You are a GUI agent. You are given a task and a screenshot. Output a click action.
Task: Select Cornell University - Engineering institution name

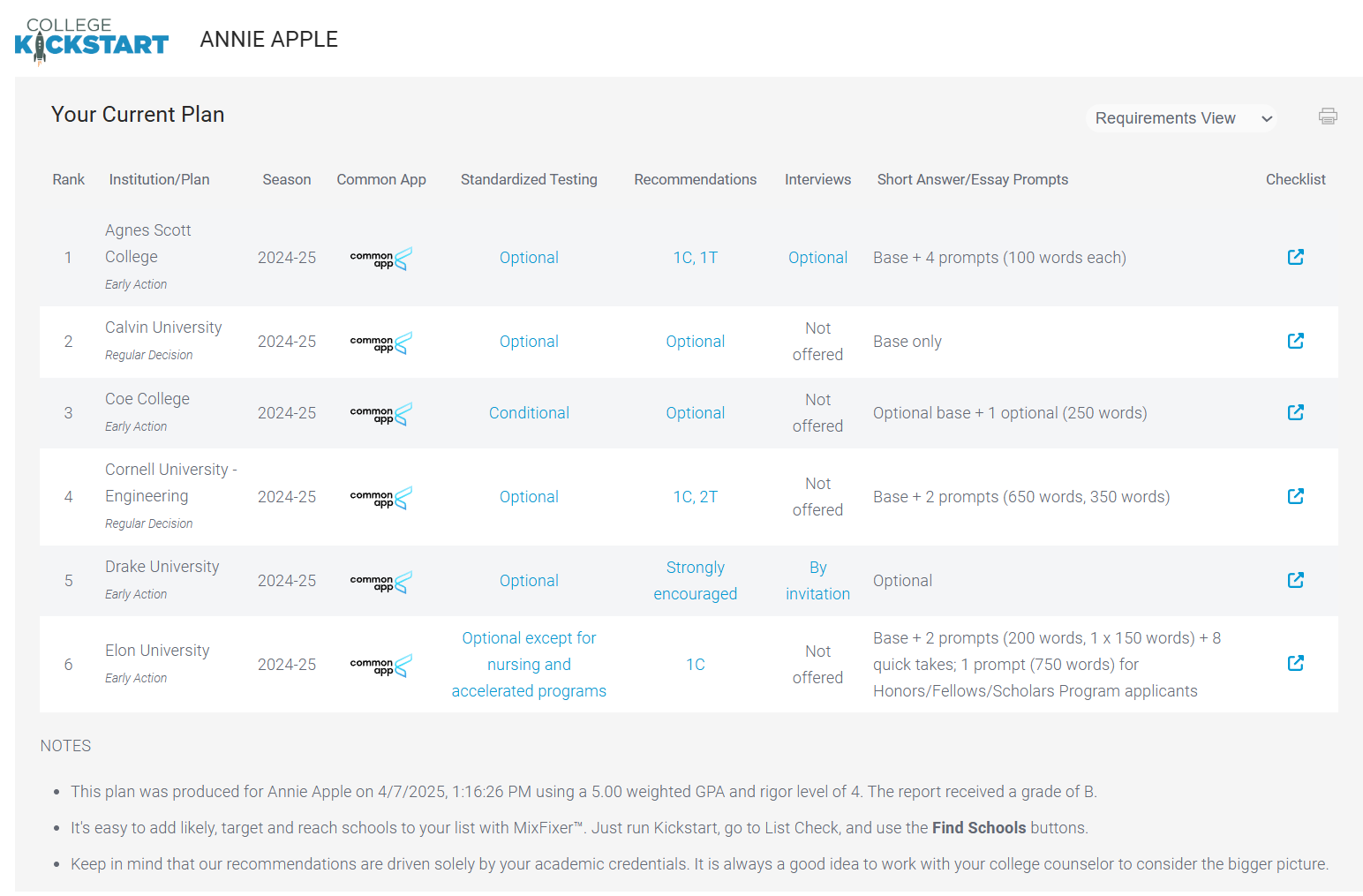(171, 483)
